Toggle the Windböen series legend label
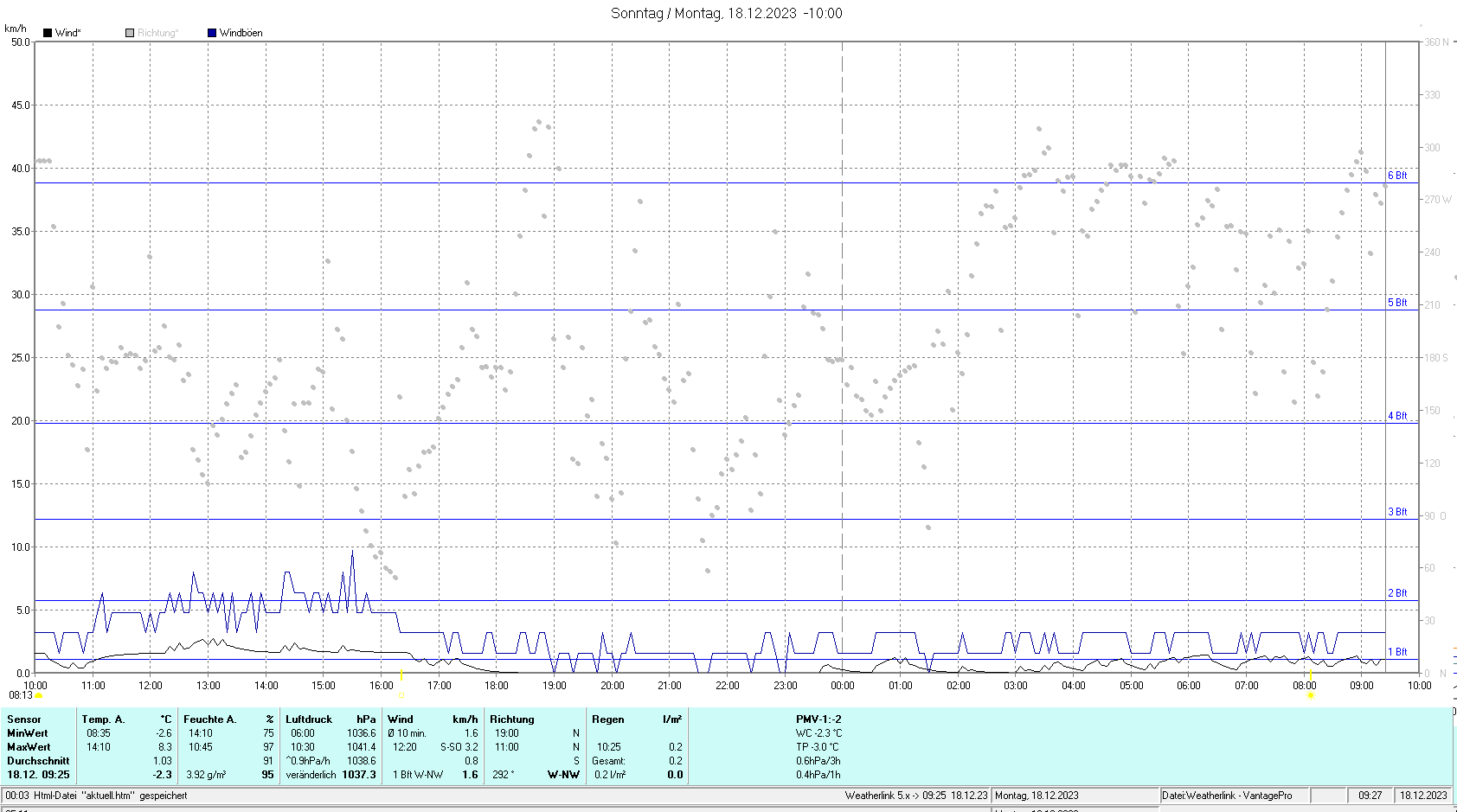Screen dimensions: 1457x812 click(x=241, y=33)
